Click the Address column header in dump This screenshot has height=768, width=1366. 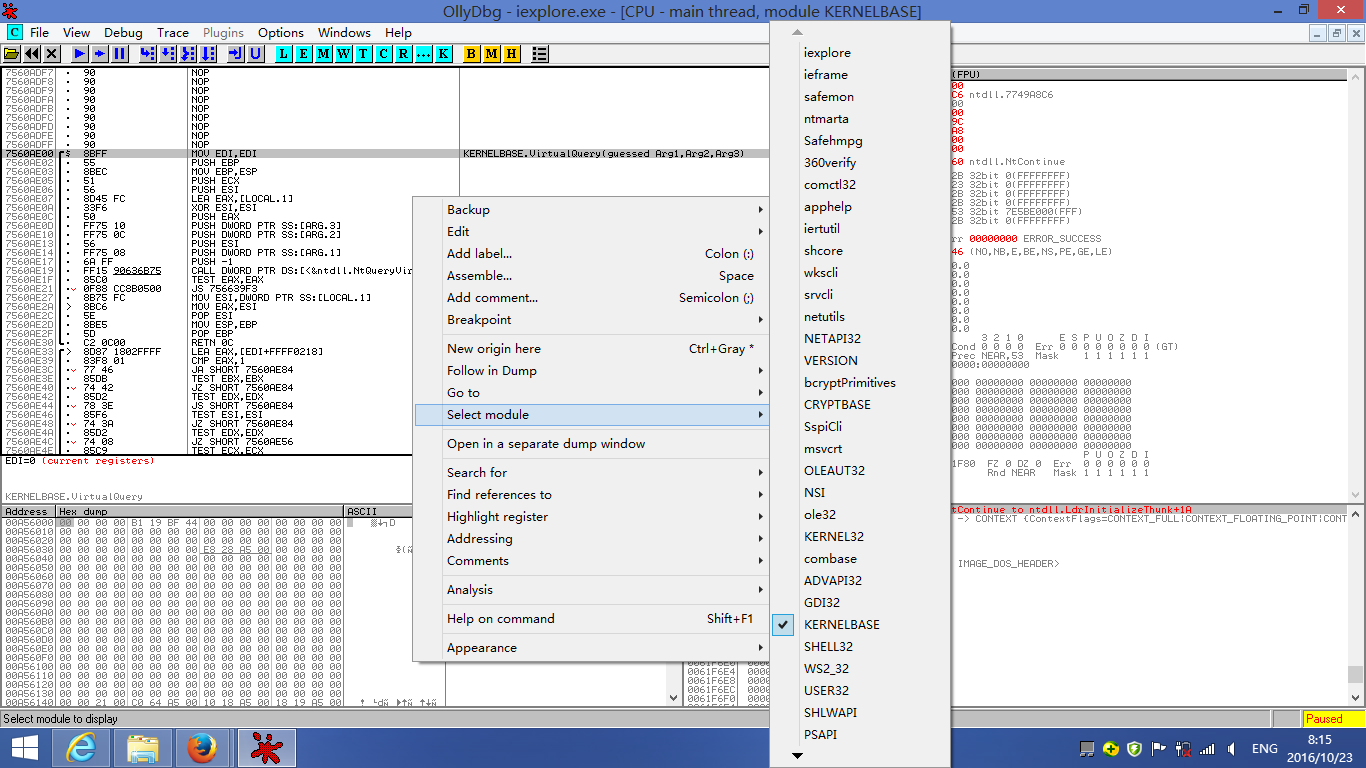[x=28, y=512]
